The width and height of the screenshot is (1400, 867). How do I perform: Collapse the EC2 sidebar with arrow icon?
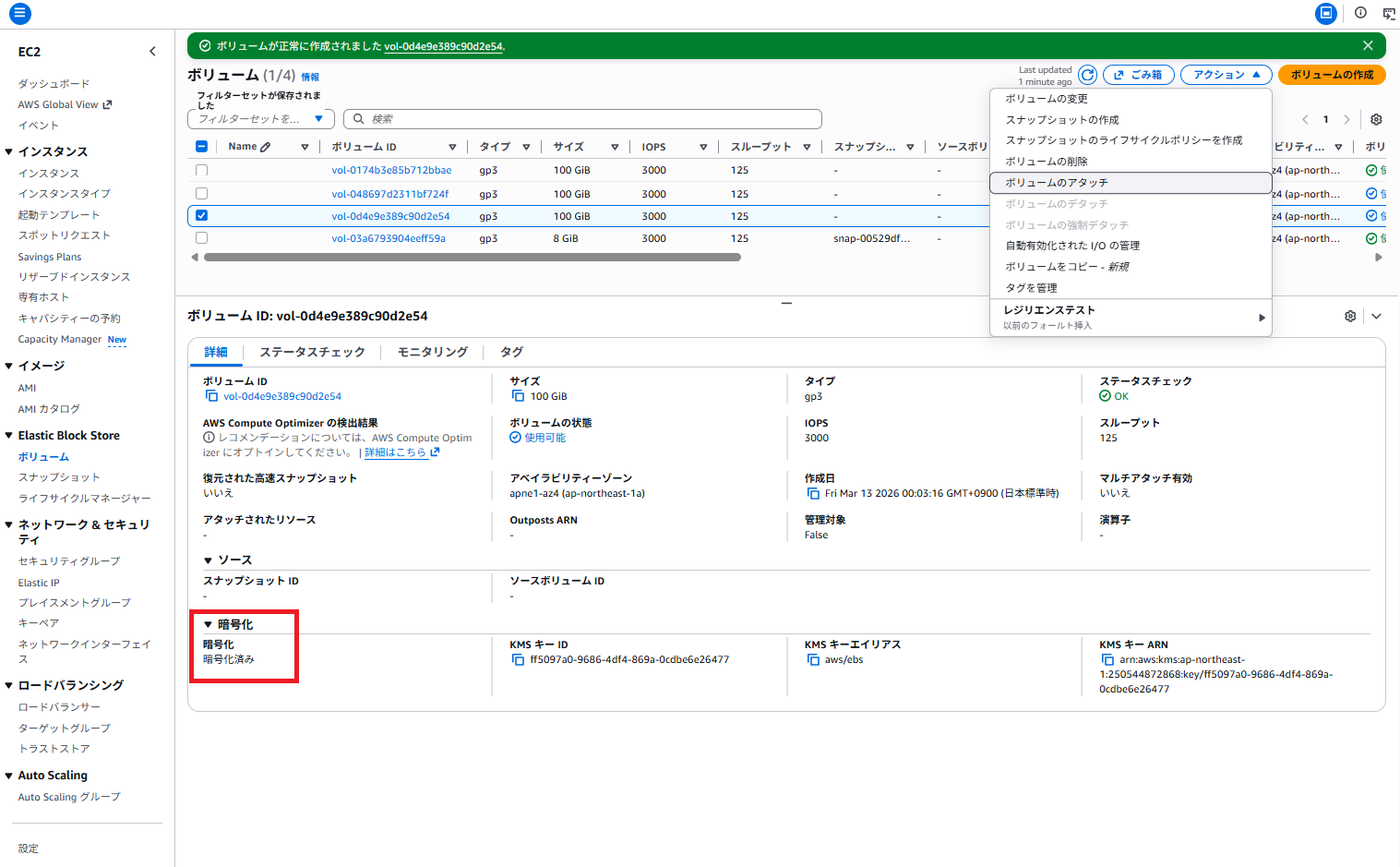click(152, 52)
